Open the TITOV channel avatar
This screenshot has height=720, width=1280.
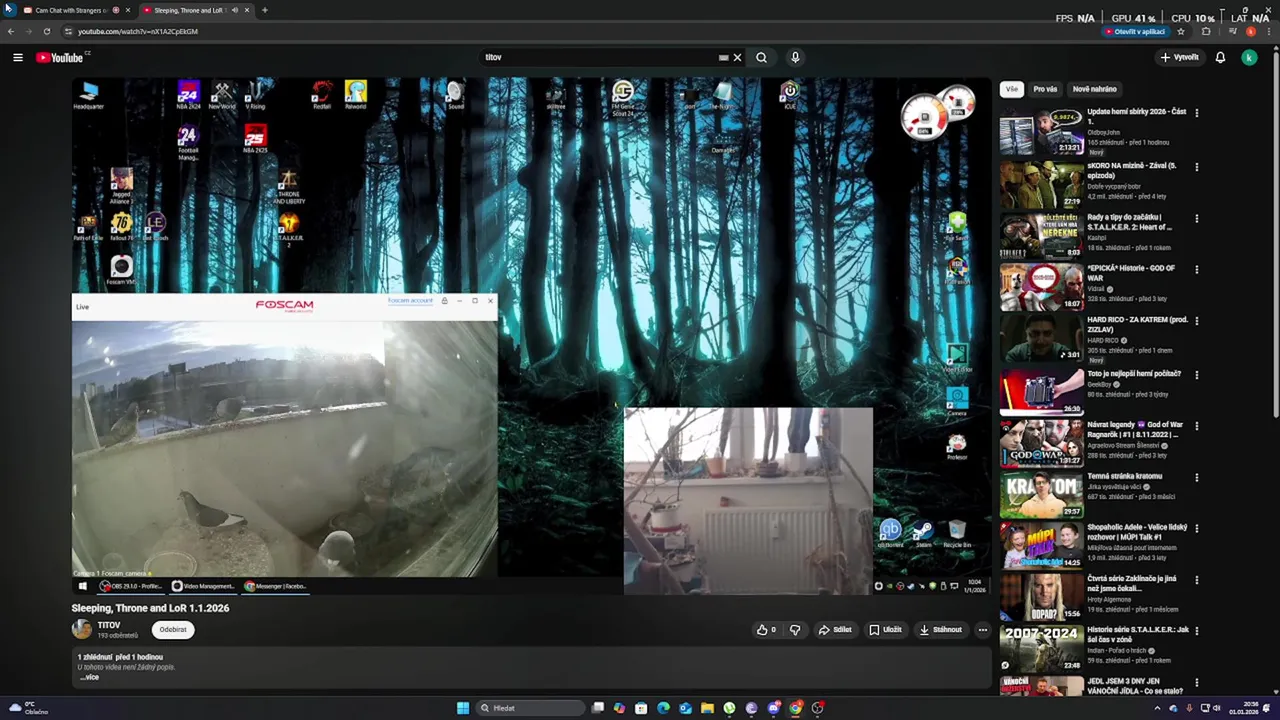(81, 629)
